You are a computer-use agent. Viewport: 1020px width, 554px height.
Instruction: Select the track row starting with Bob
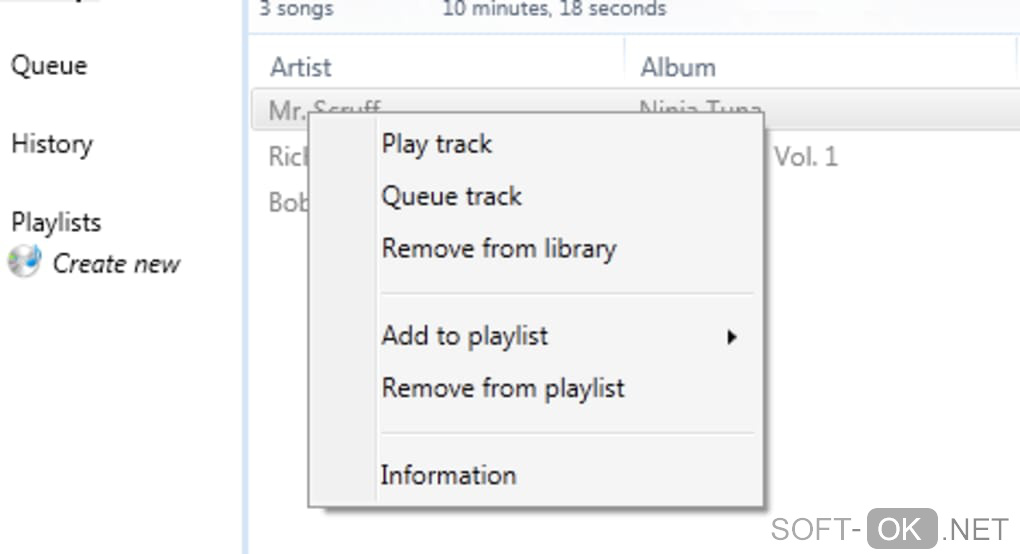pyautogui.click(x=287, y=203)
